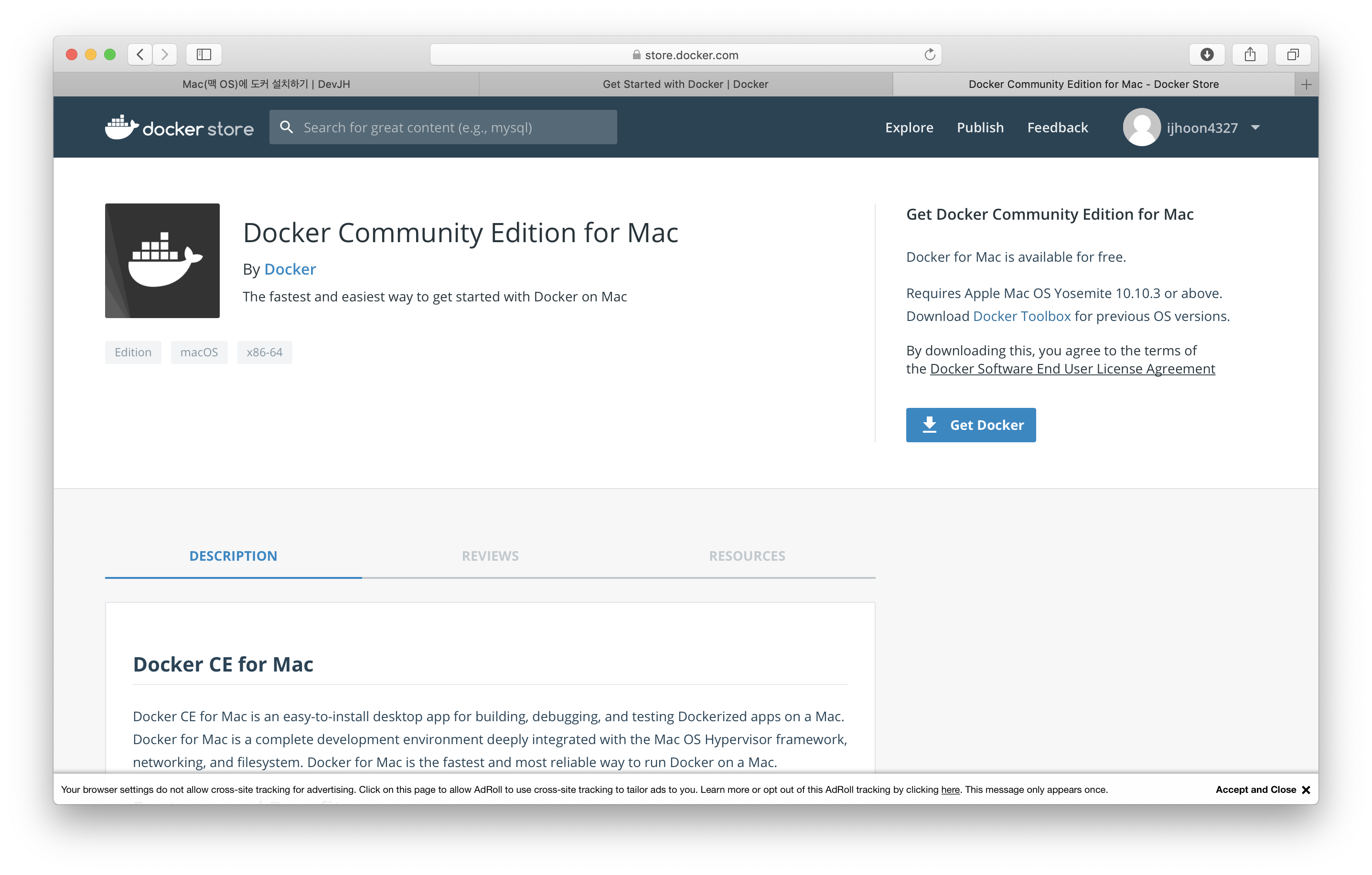Open the Safari downloads list icon
The width and height of the screenshot is (1372, 875).
click(x=1207, y=54)
